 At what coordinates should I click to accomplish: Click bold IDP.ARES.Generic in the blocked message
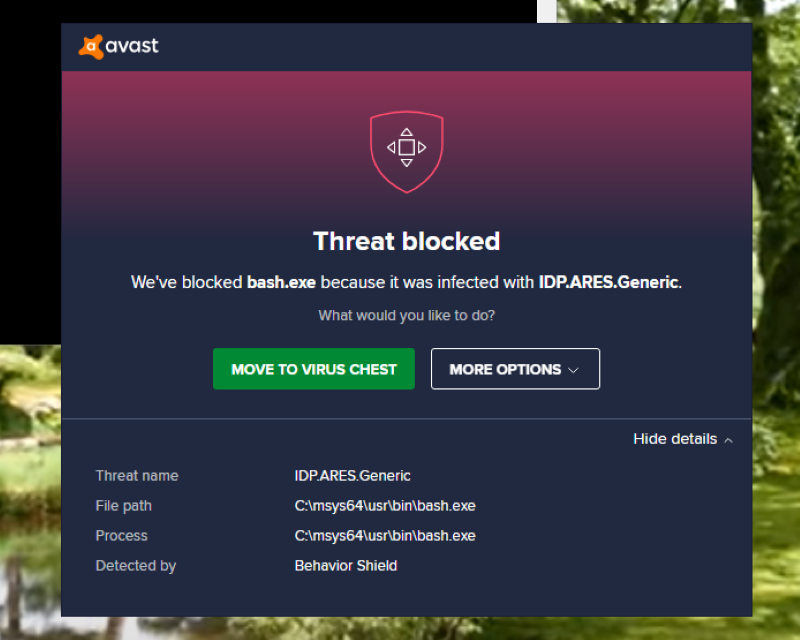coord(608,283)
